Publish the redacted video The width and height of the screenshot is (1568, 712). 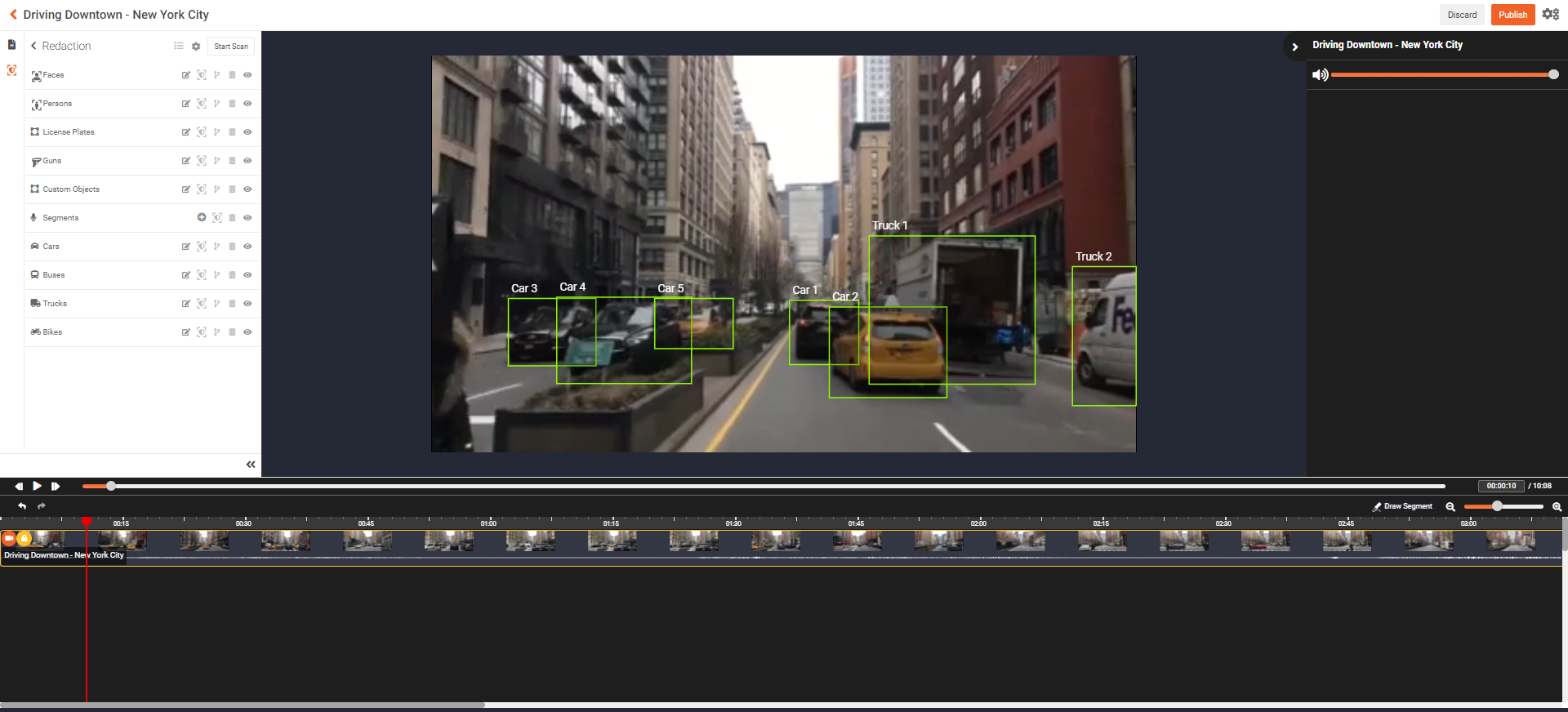click(1512, 15)
